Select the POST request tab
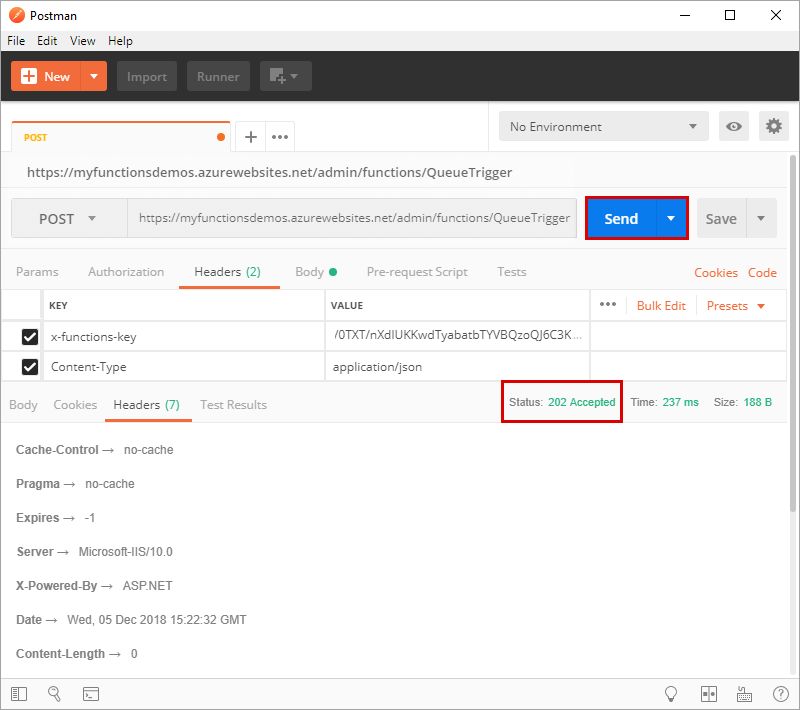This screenshot has height=710, width=800. tap(121, 137)
